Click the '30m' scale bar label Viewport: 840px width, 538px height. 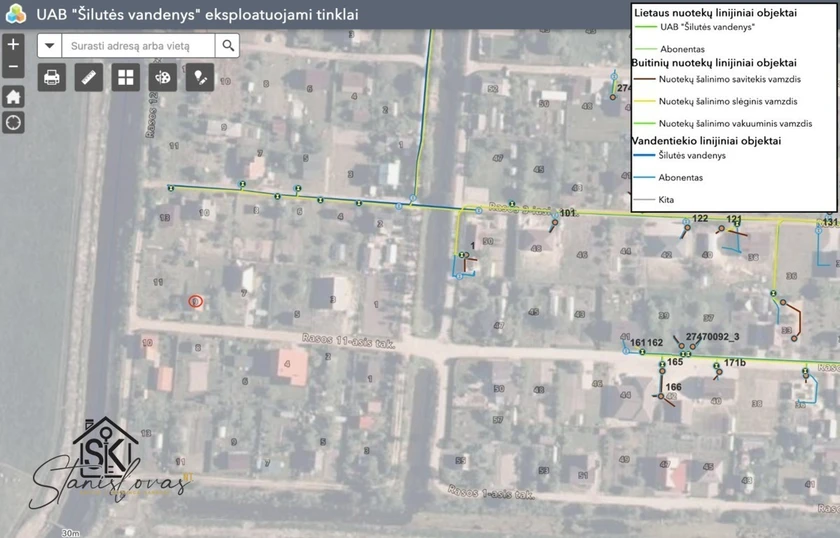[x=71, y=533]
